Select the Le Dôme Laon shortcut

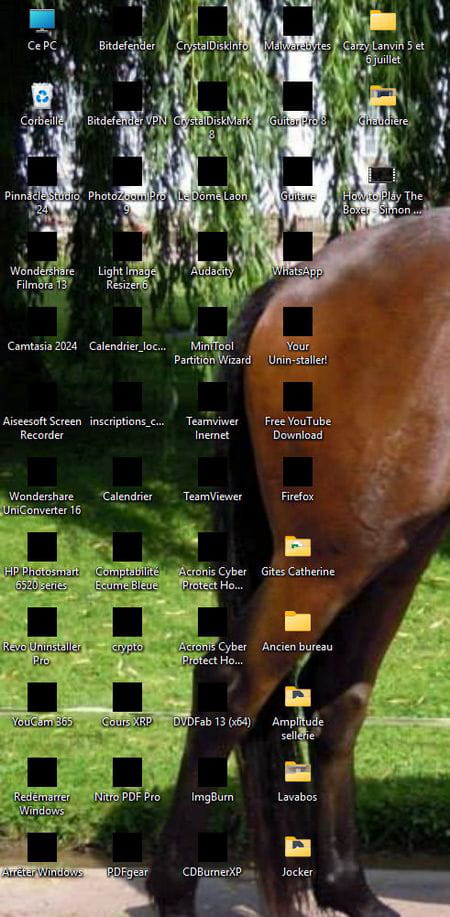212,171
